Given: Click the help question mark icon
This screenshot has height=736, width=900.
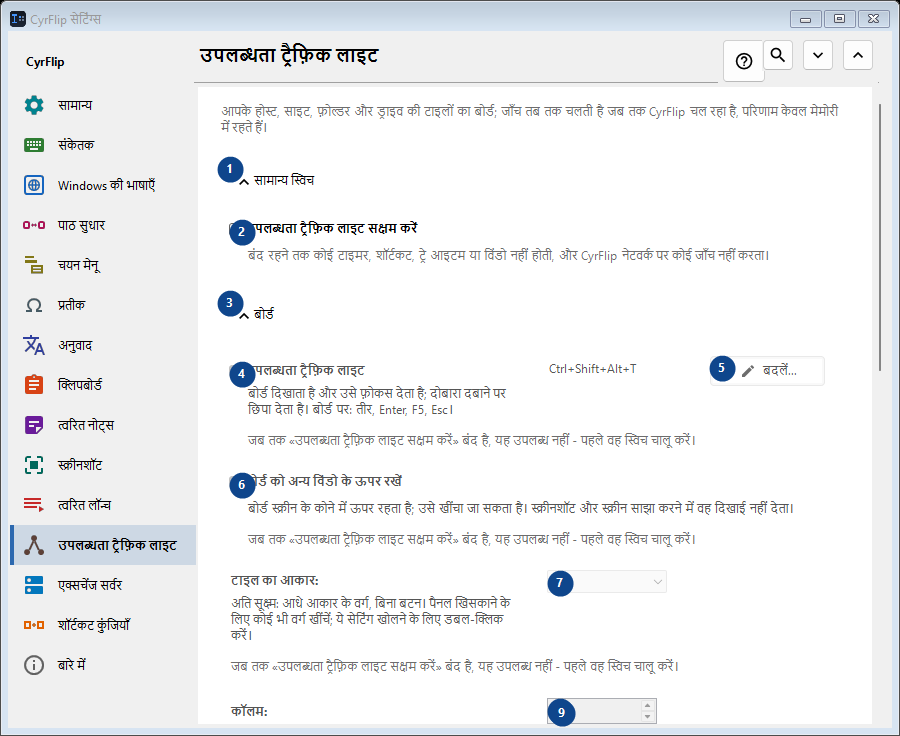Looking at the screenshot, I should pos(744,61).
